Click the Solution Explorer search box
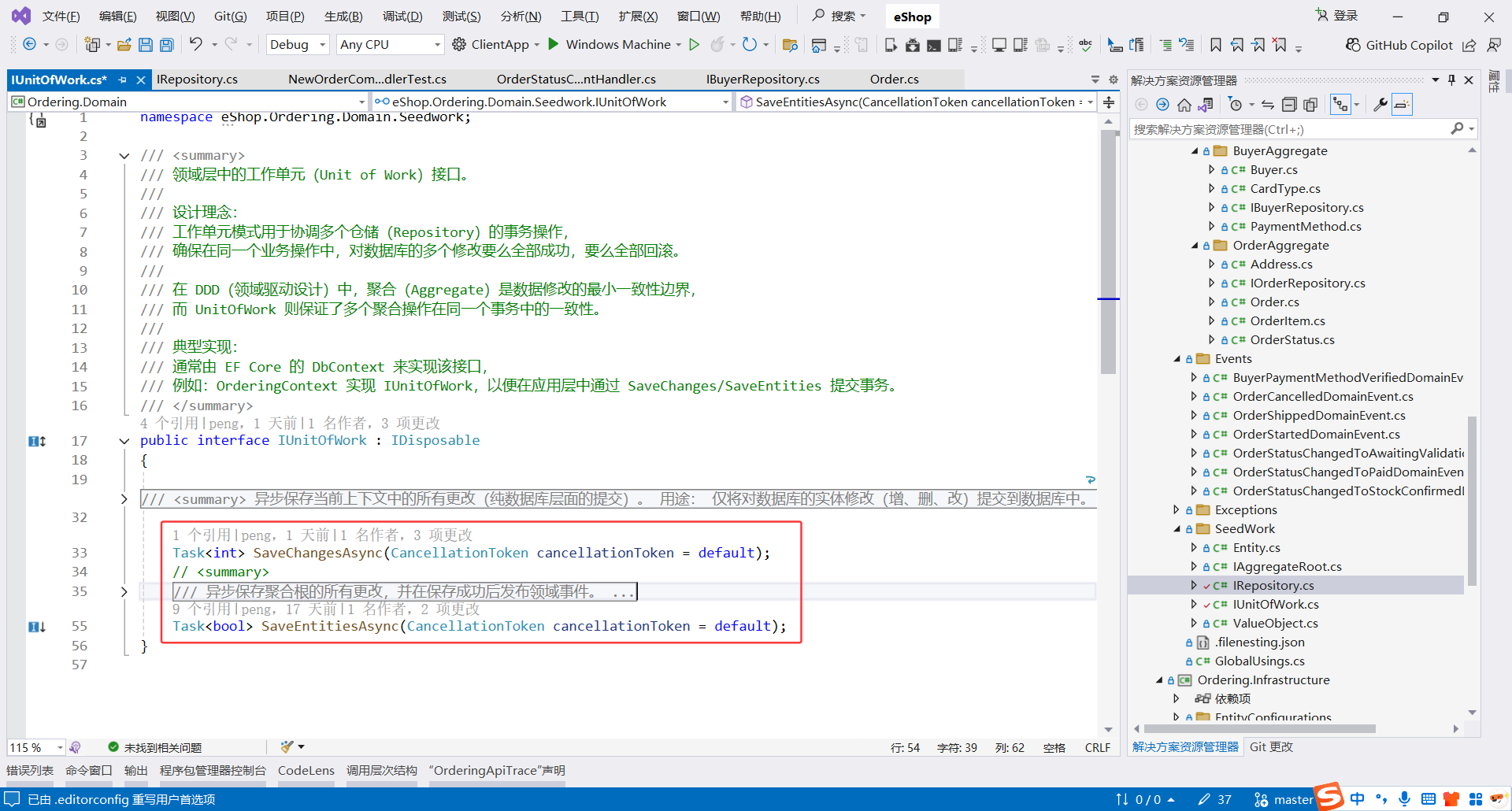Viewport: 1512px width, 811px height. [x=1291, y=128]
